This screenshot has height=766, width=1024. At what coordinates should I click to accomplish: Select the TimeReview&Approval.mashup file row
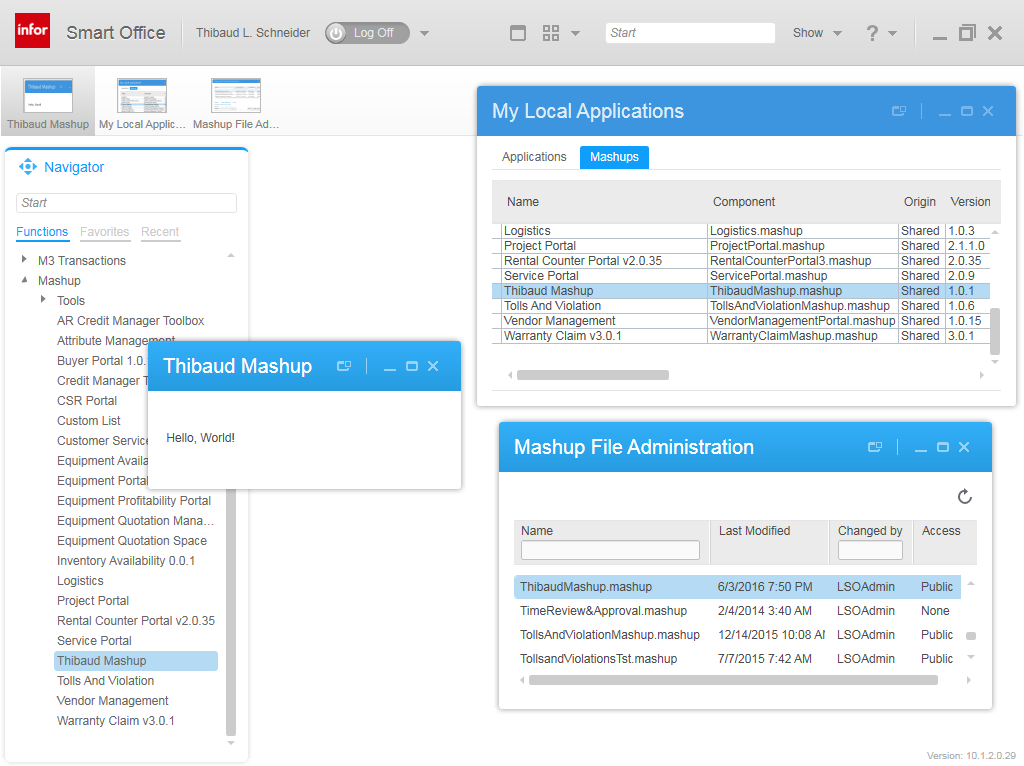(603, 611)
